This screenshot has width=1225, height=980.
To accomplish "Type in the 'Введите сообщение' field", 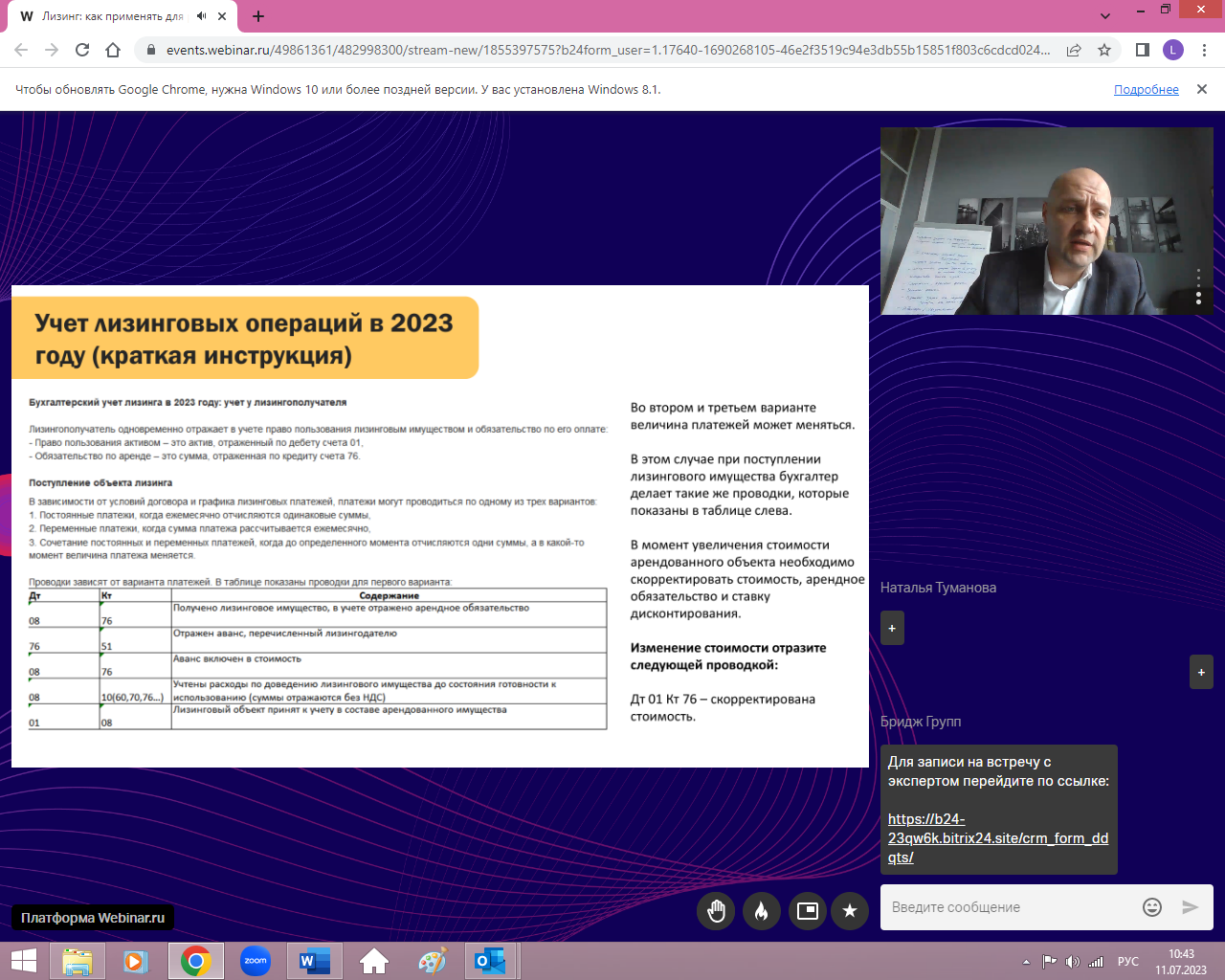I will (x=1010, y=907).
